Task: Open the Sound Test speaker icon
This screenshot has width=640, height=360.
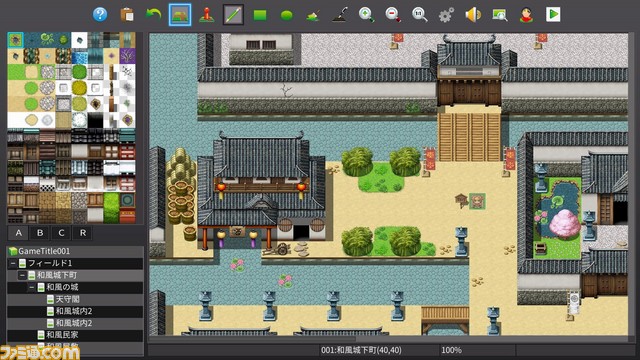Action: tap(473, 15)
